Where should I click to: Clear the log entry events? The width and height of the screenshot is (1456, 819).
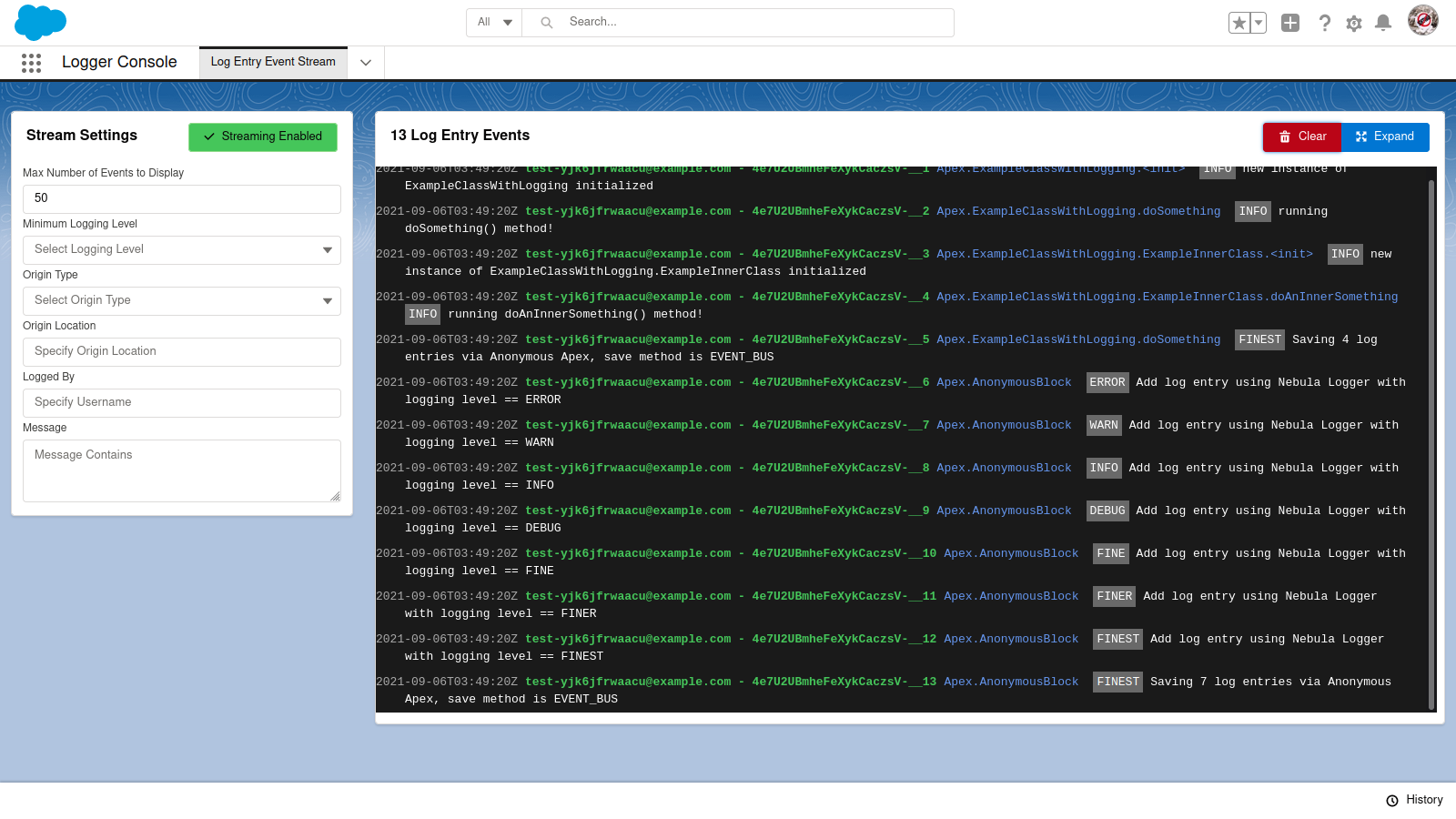coord(1301,136)
